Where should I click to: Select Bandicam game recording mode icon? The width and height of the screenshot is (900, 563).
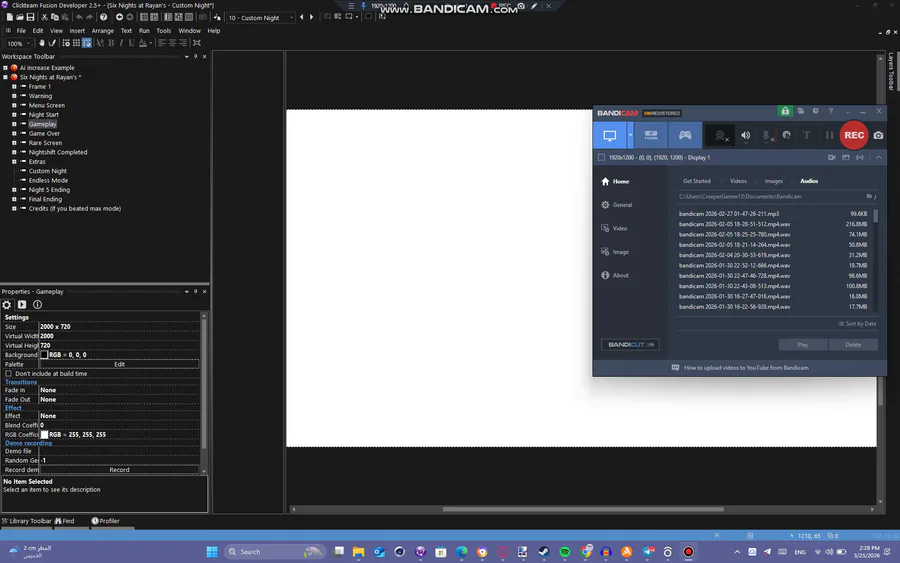685,135
